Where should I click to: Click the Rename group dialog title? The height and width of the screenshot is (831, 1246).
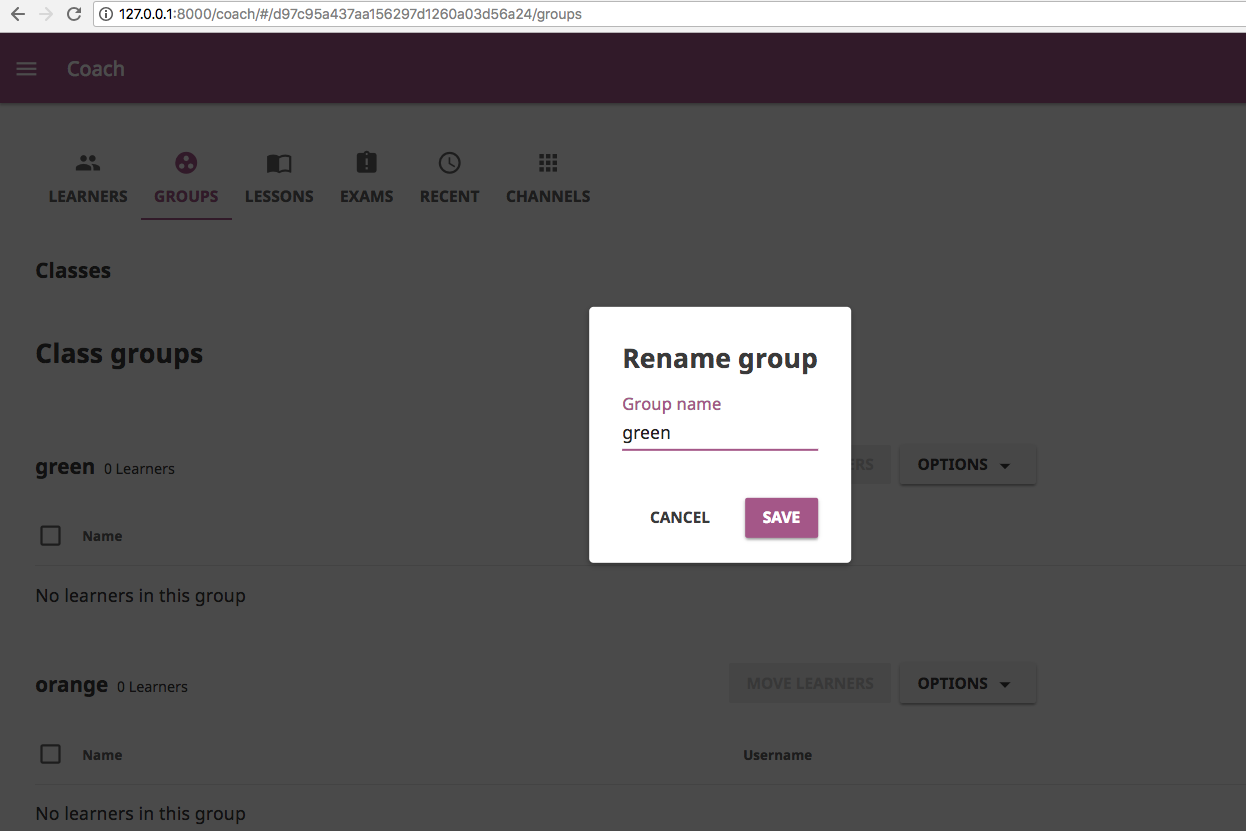coord(720,358)
